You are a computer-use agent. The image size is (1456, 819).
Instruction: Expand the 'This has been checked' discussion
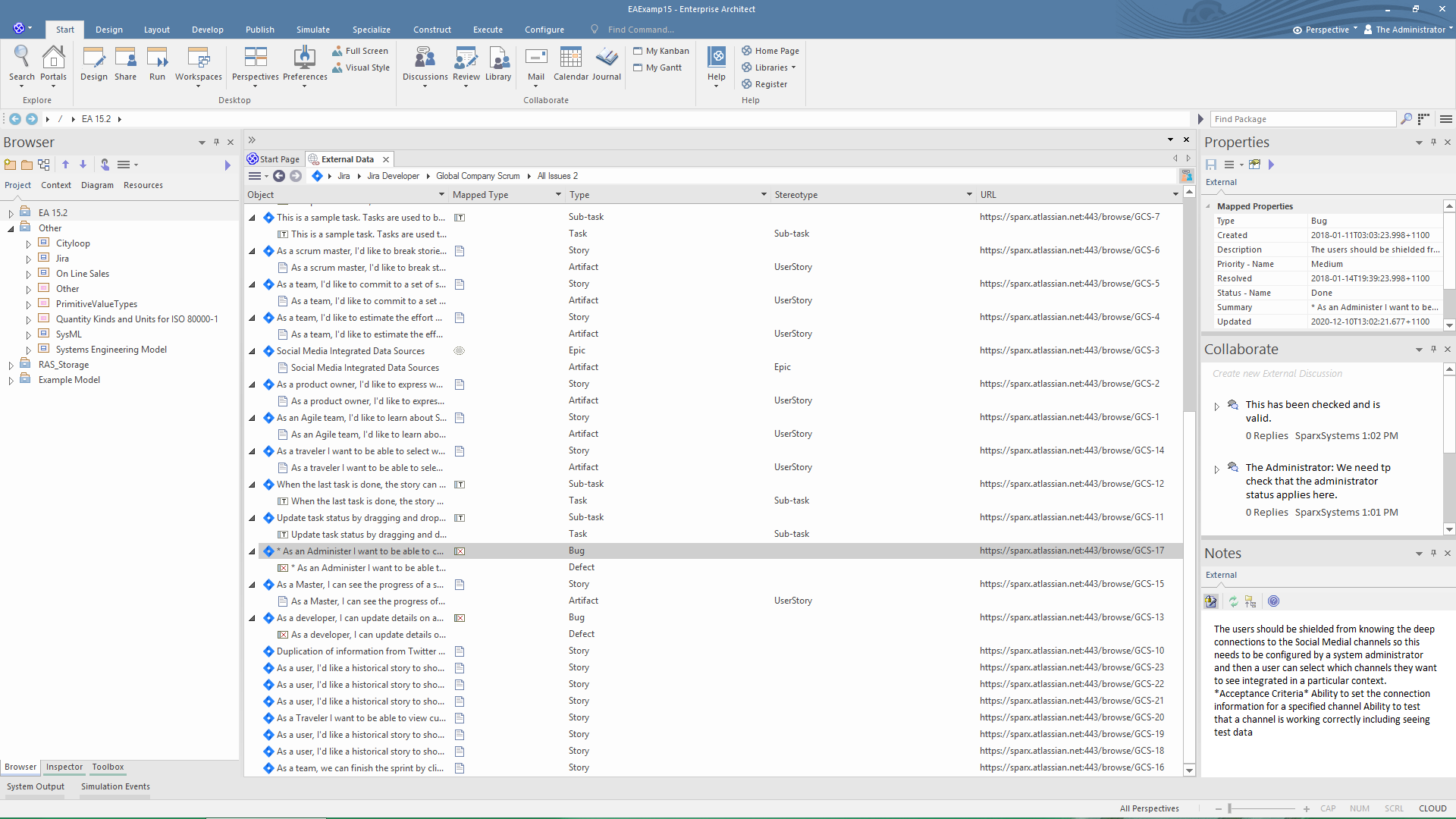[1217, 406]
